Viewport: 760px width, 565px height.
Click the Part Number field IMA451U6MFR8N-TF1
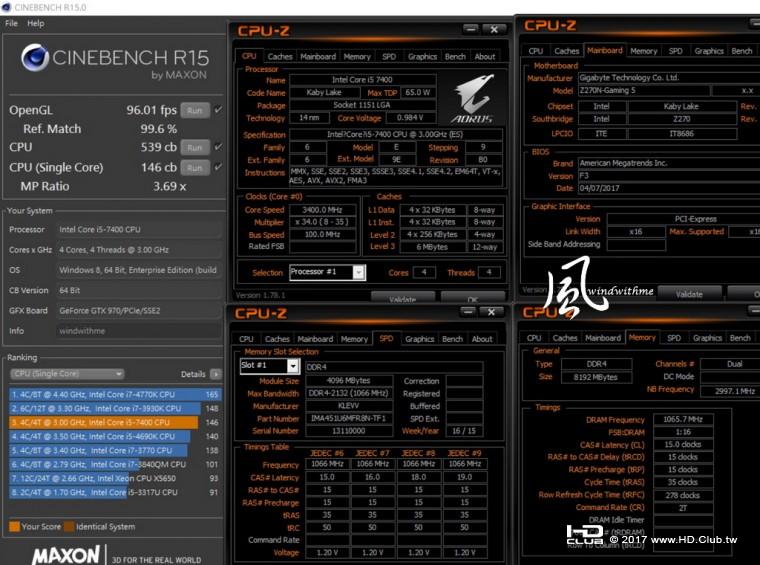[348, 418]
